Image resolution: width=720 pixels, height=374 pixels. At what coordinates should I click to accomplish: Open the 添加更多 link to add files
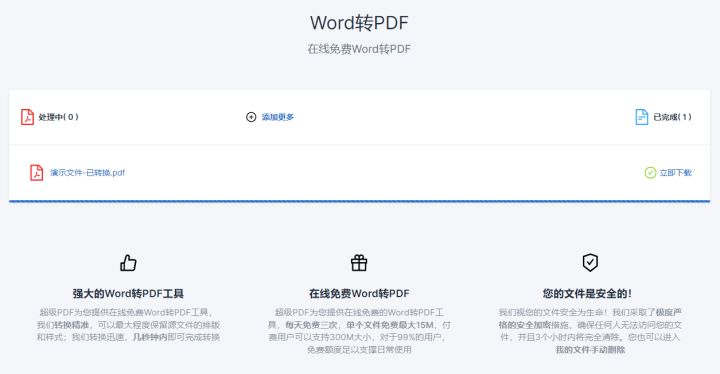(277, 117)
